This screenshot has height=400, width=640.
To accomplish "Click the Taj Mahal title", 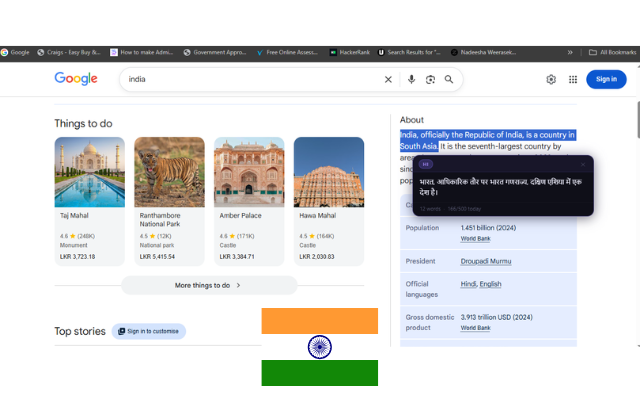I will [74, 216].
